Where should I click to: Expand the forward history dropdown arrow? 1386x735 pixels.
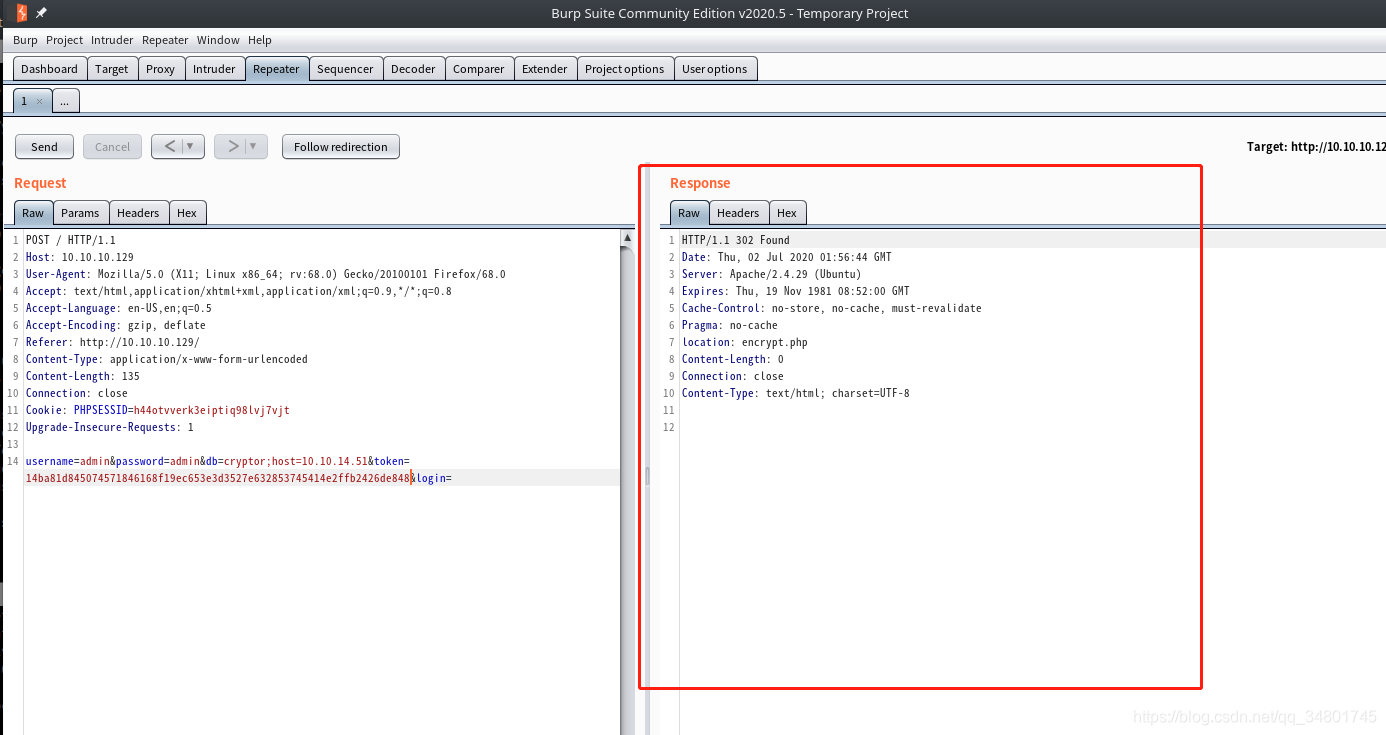pyautogui.click(x=255, y=146)
